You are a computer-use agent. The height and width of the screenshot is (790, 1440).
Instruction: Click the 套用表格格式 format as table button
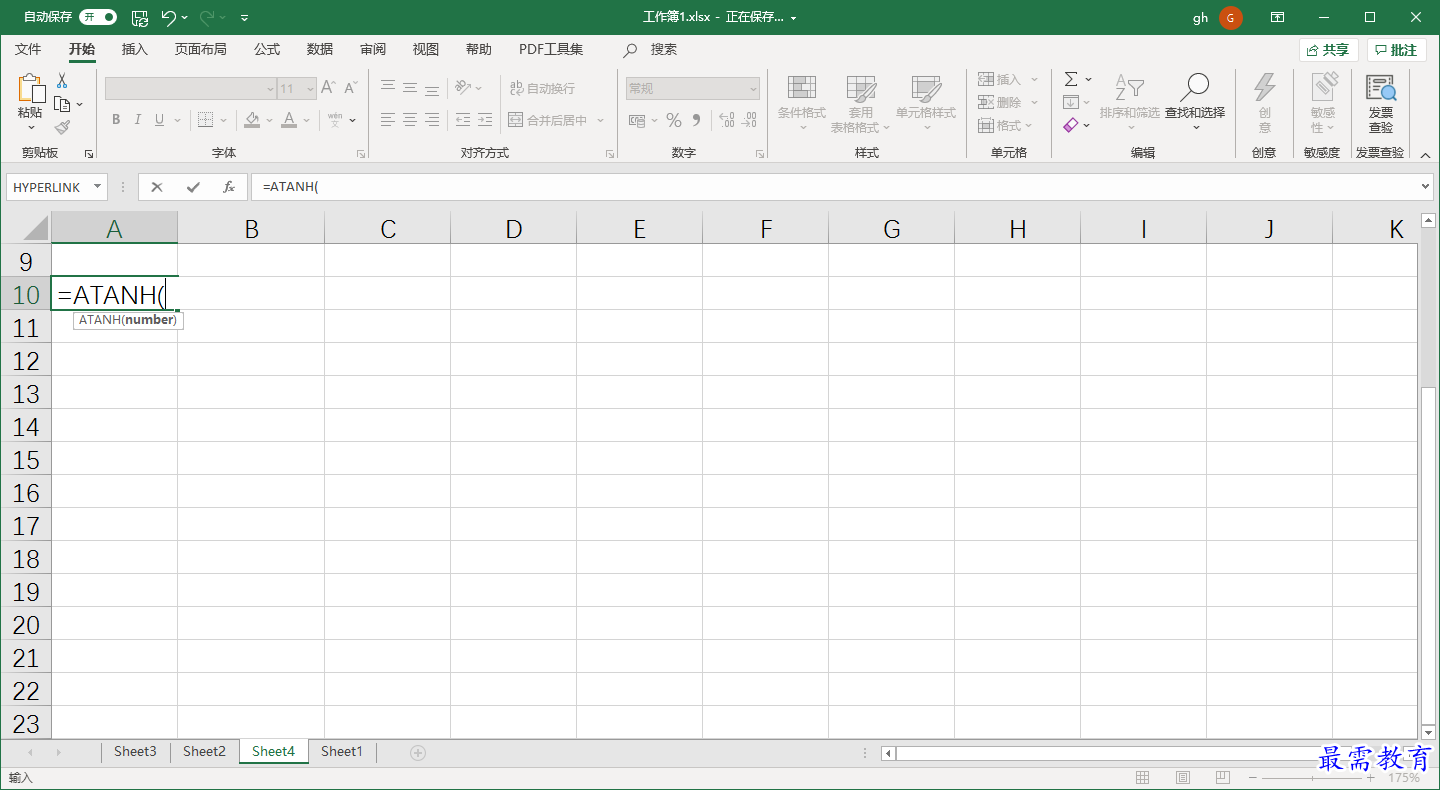pos(860,105)
